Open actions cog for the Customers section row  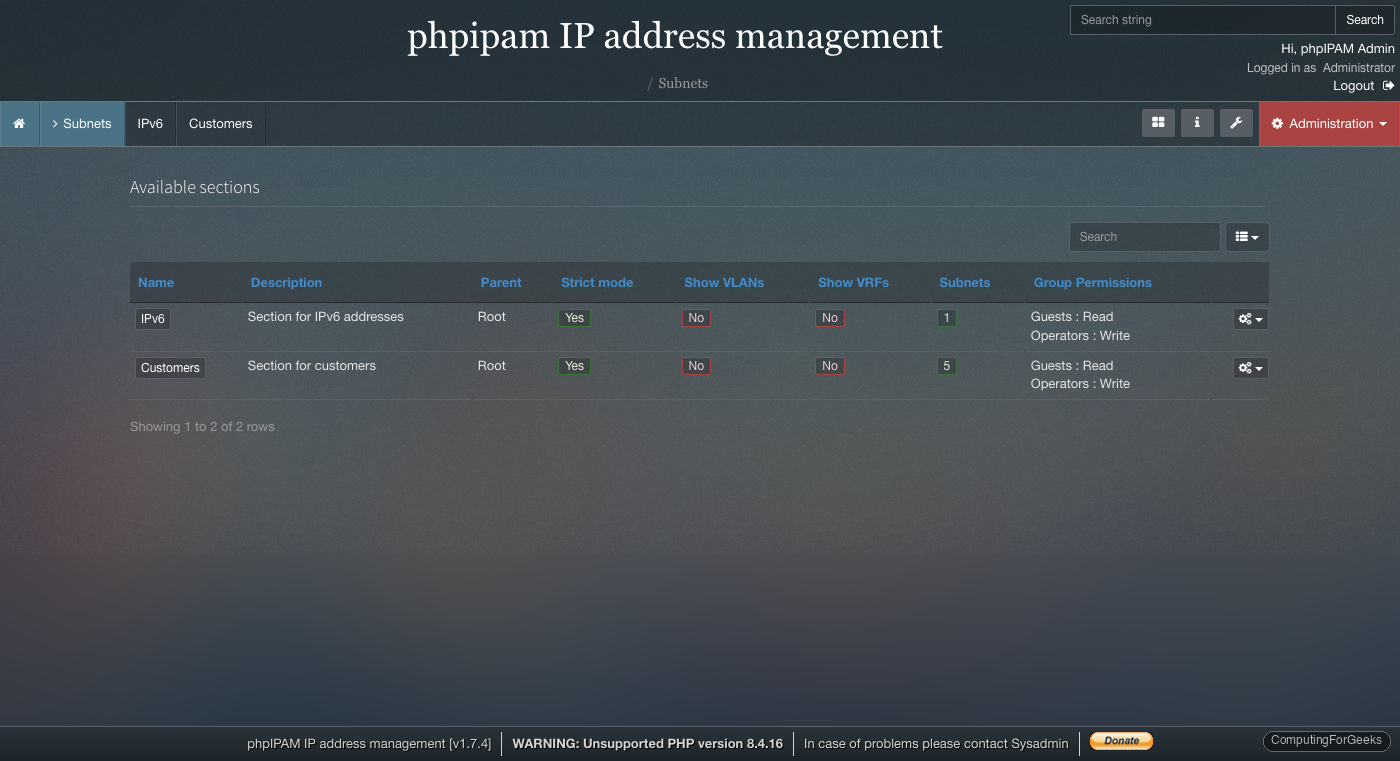(1250, 367)
